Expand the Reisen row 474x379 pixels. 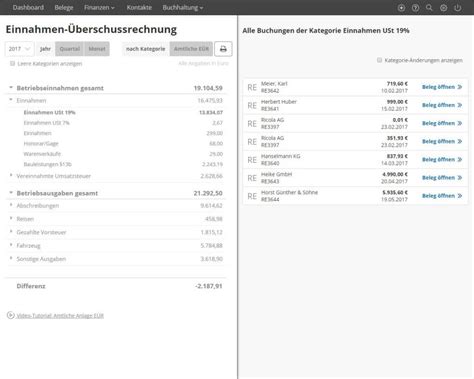[11, 218]
